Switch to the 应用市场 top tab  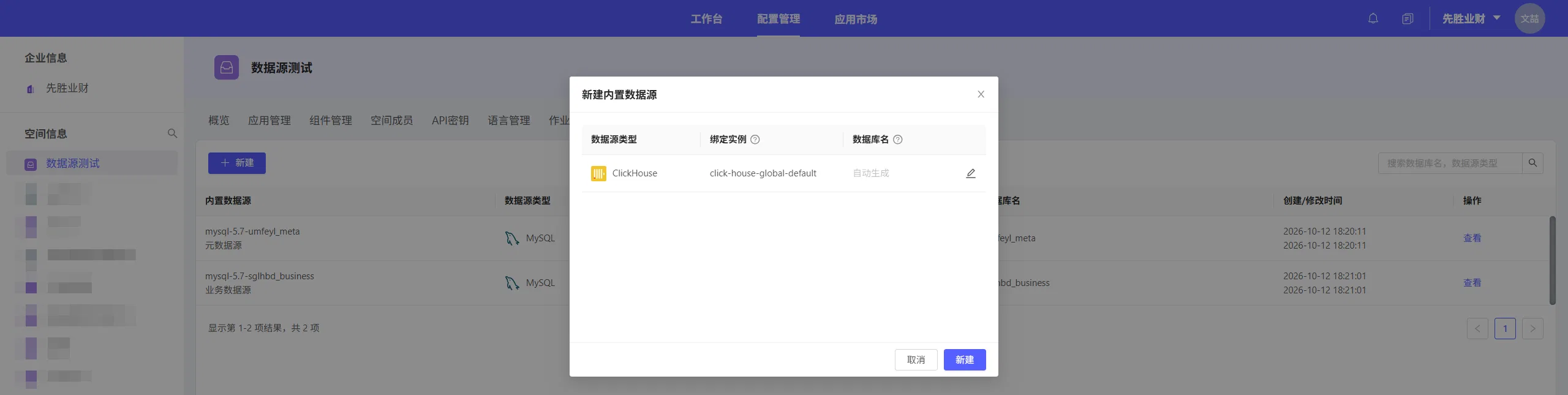coord(856,19)
